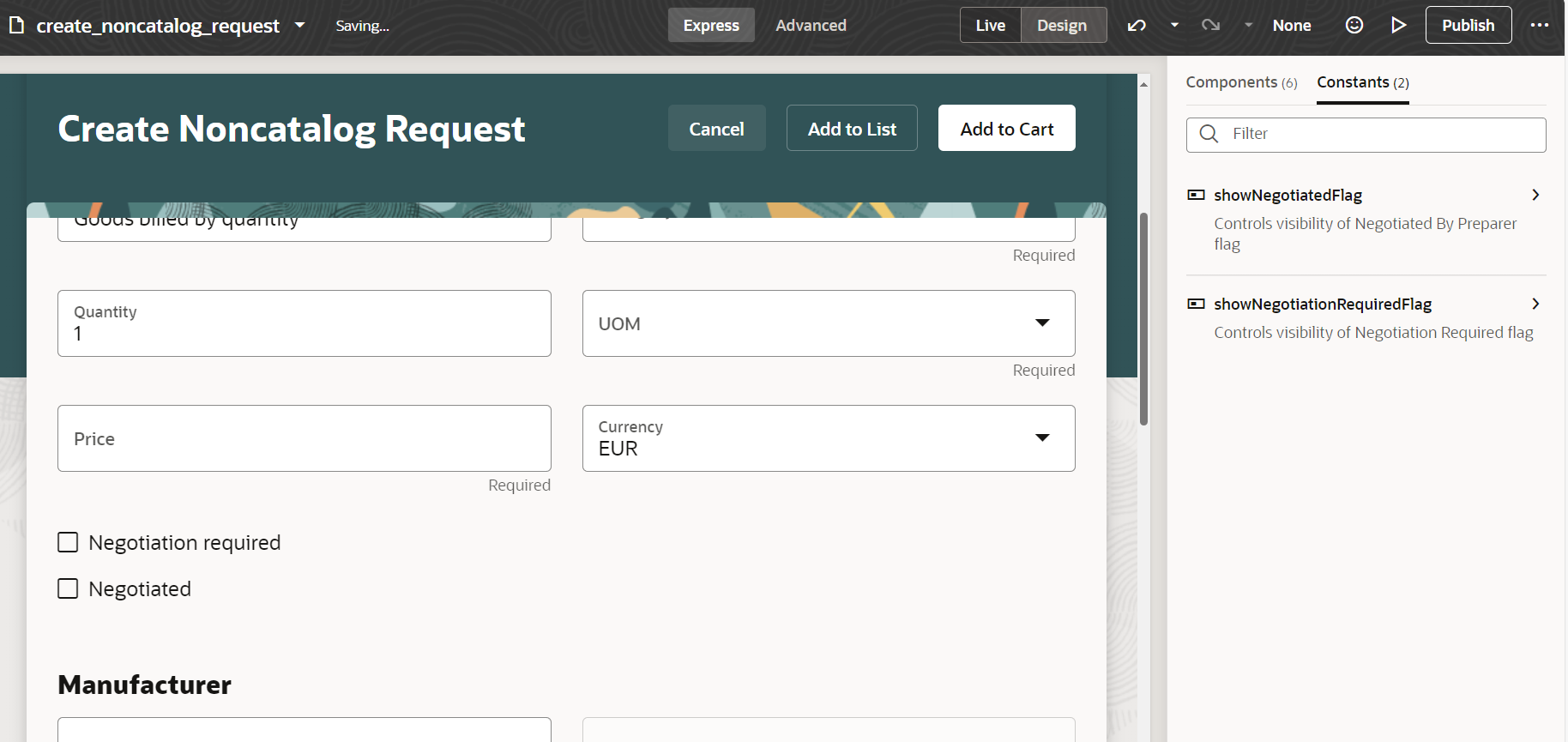Expand the showNegotiationRequiredFlag constant chevron

tap(1535, 304)
